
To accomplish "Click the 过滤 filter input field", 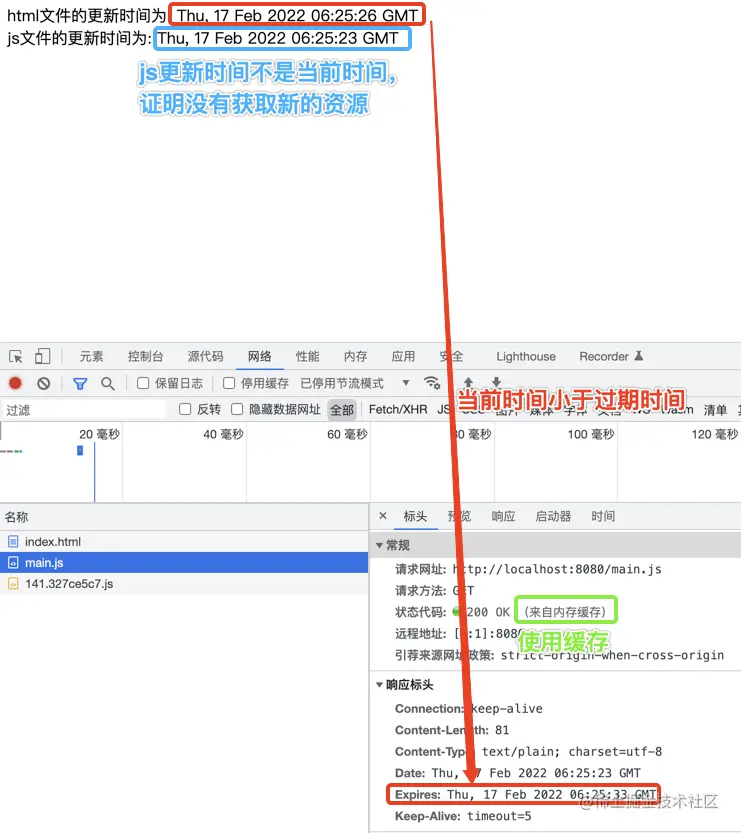I will point(84,410).
